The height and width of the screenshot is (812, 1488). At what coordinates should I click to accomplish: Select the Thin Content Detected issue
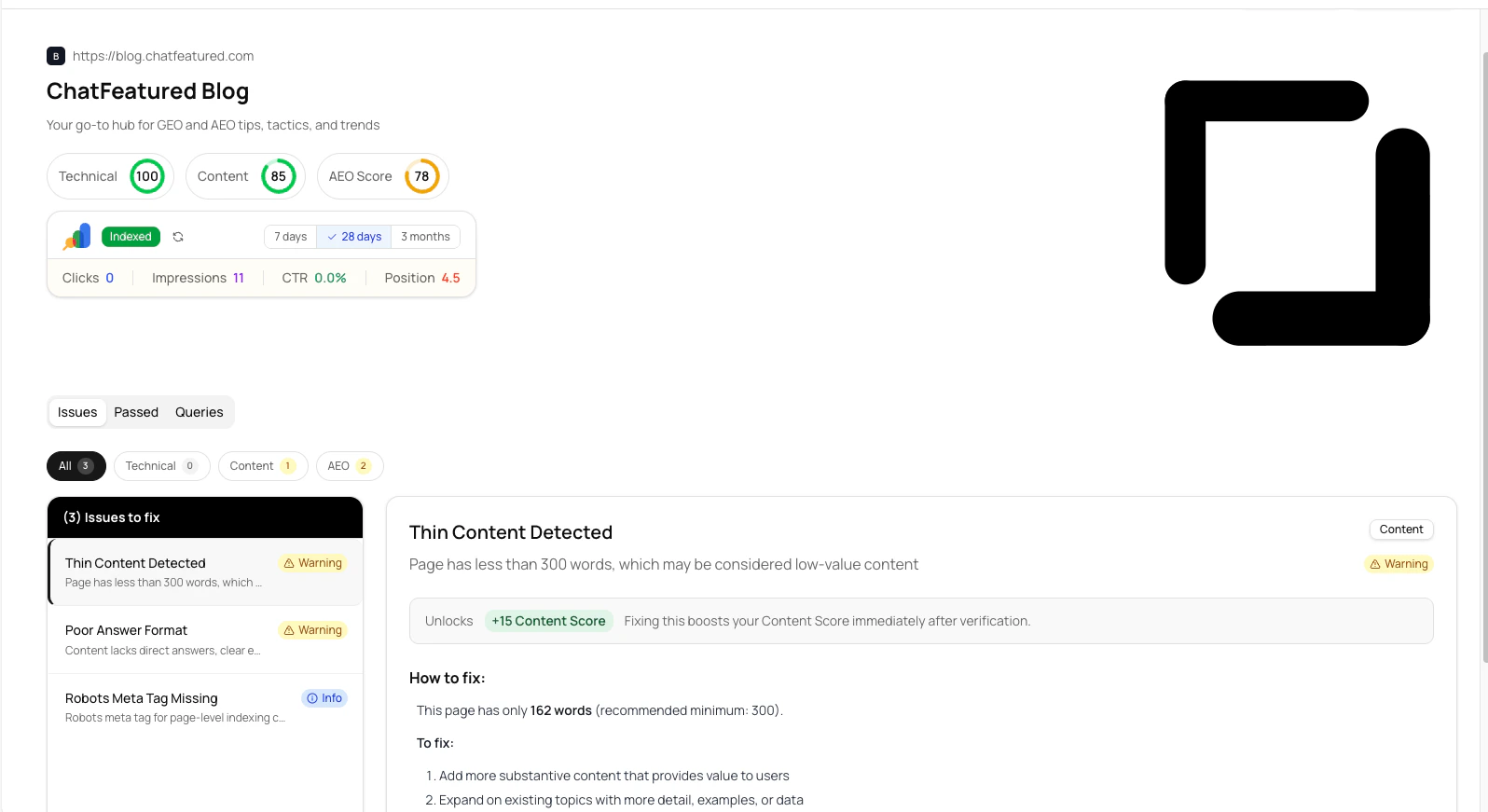[205, 572]
